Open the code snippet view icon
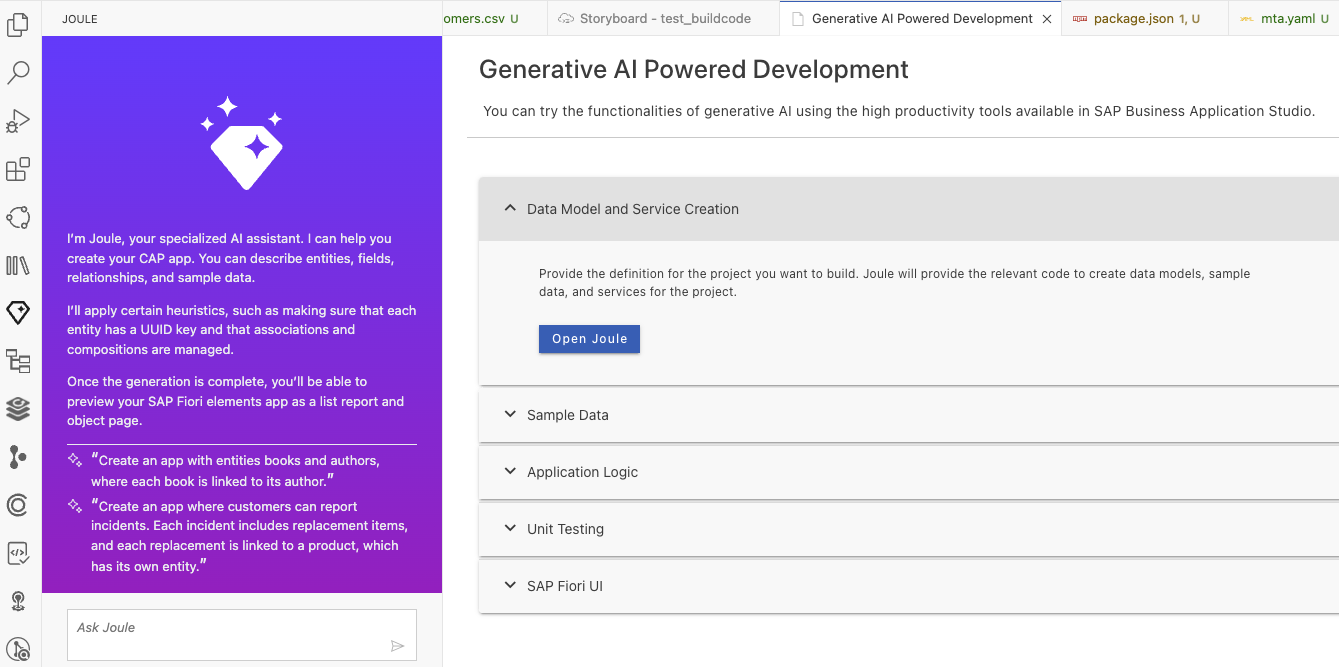 point(18,553)
